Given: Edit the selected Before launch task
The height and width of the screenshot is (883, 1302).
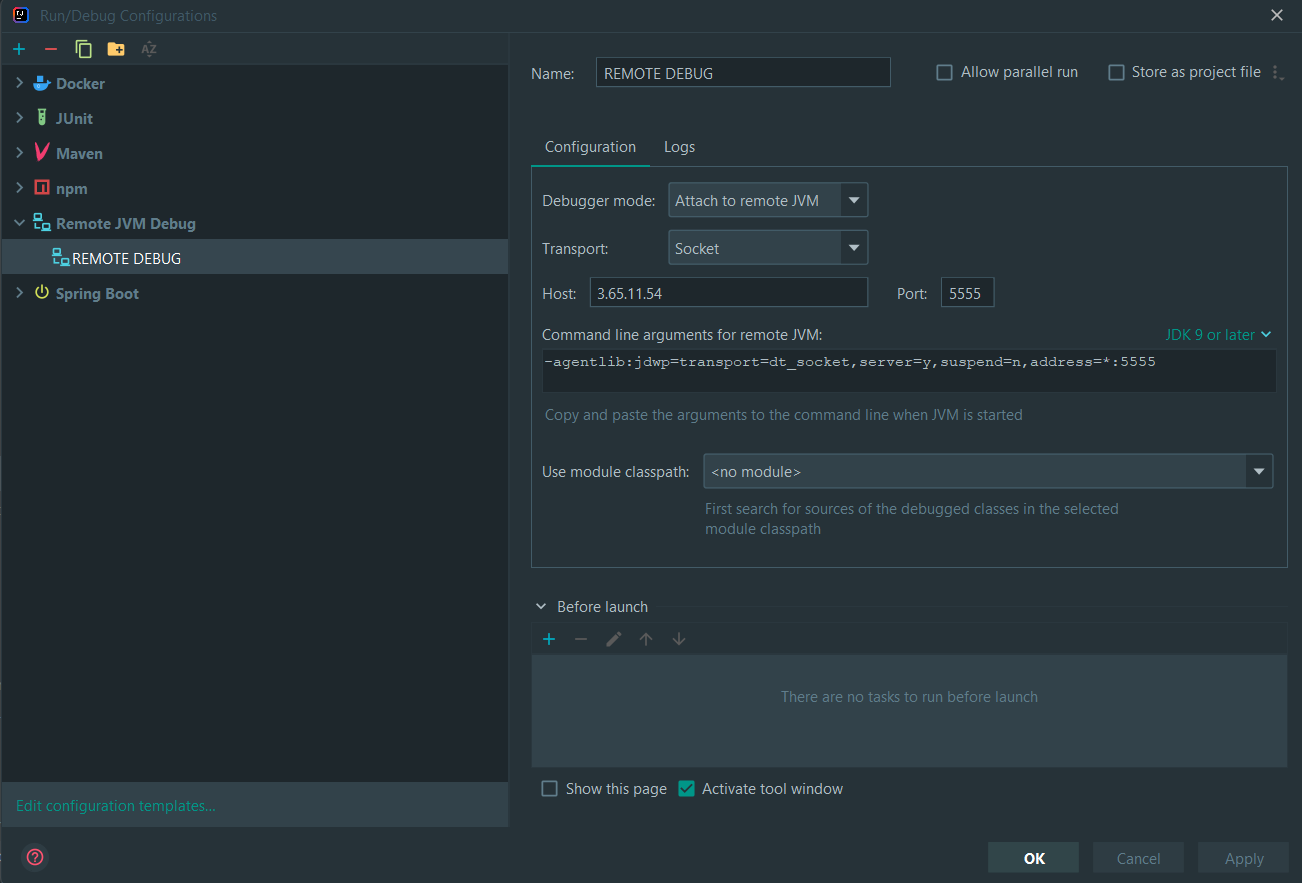Looking at the screenshot, I should point(613,638).
